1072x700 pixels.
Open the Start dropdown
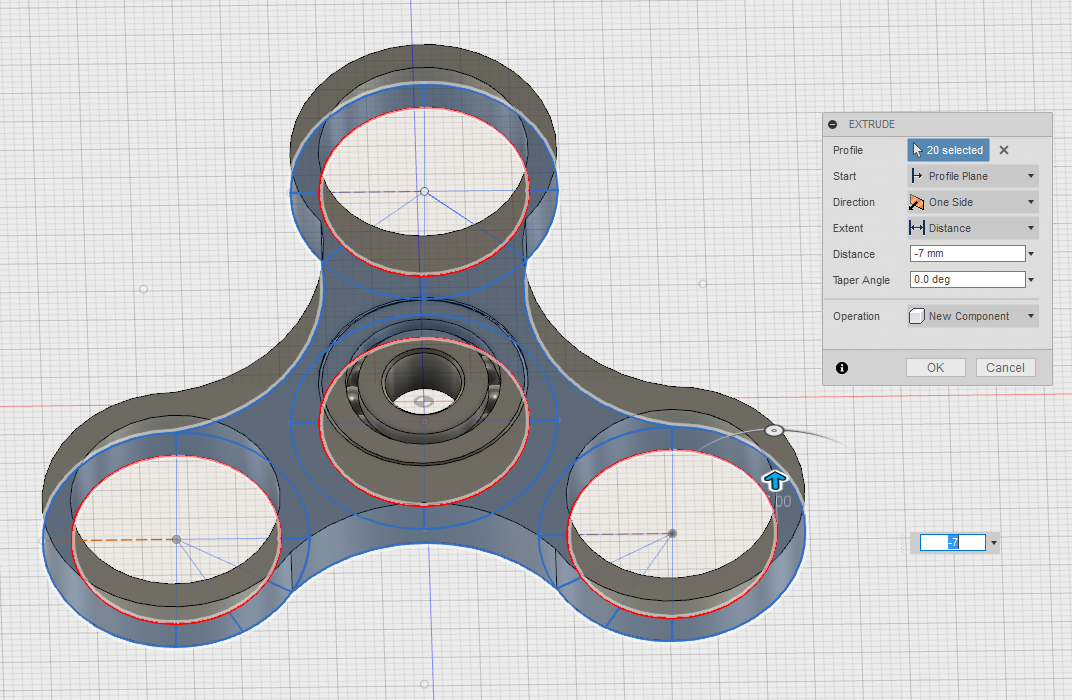pyautogui.click(x=1029, y=176)
